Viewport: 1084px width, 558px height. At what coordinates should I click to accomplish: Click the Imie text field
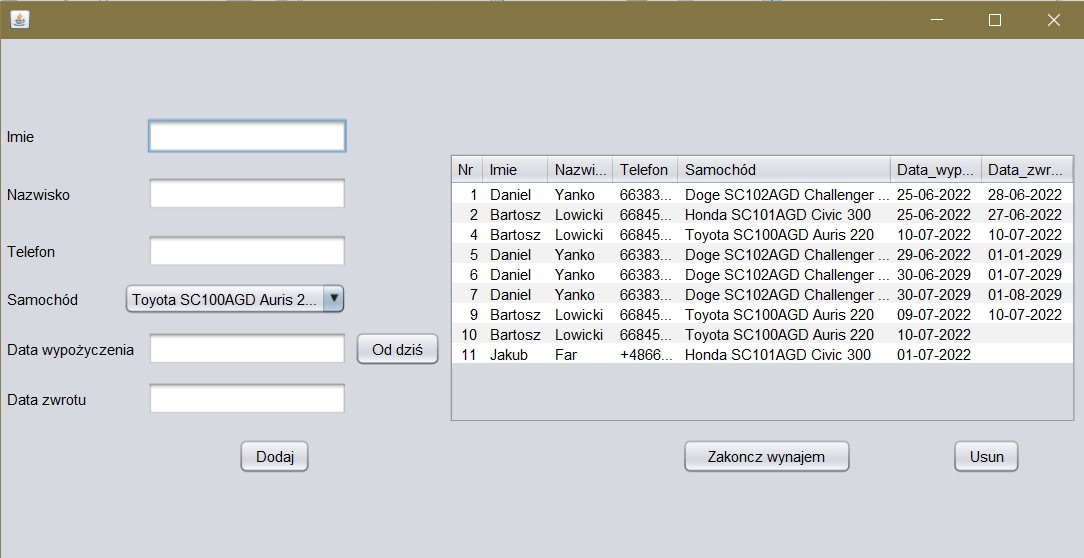pyautogui.click(x=247, y=137)
